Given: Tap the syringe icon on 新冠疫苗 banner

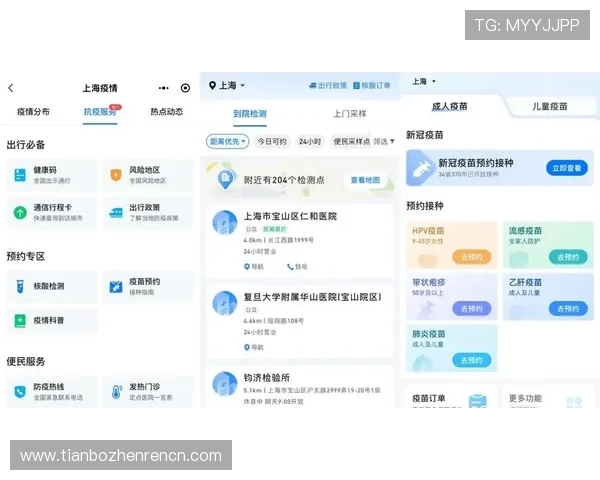Looking at the screenshot, I should [421, 169].
